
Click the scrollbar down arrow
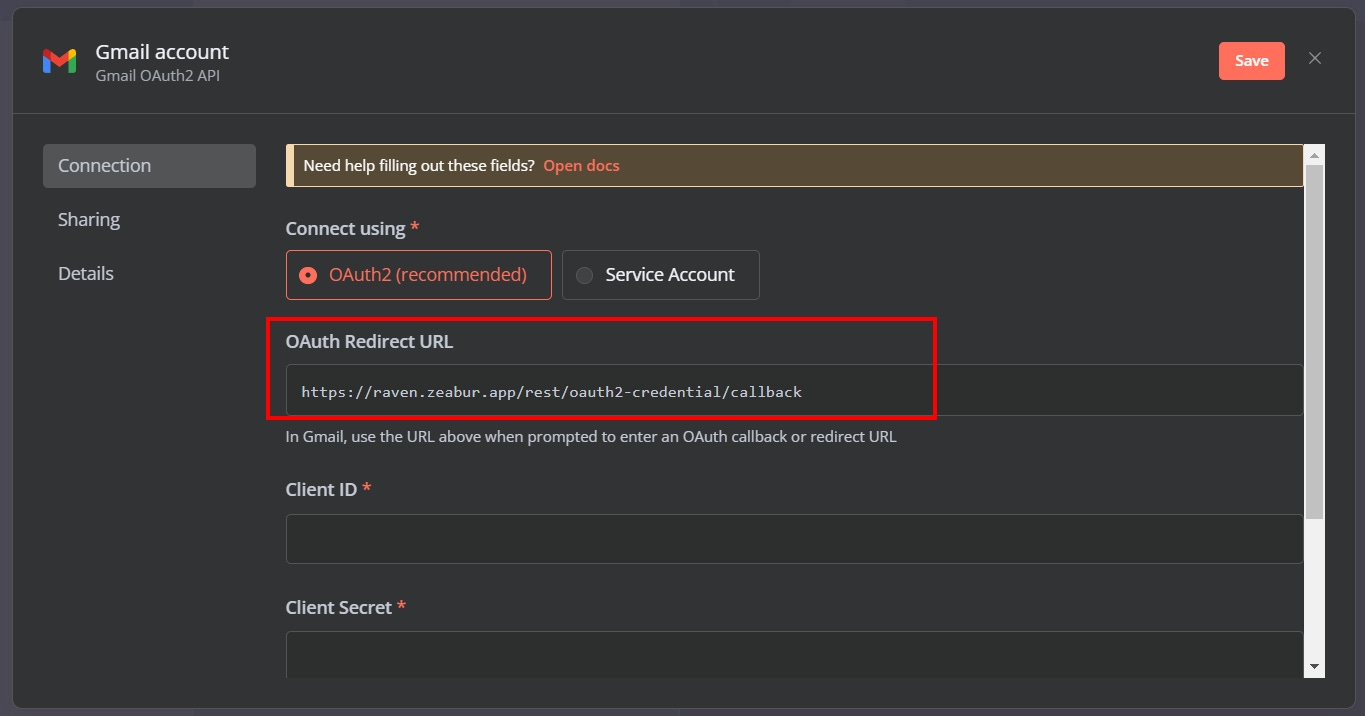(1314, 667)
